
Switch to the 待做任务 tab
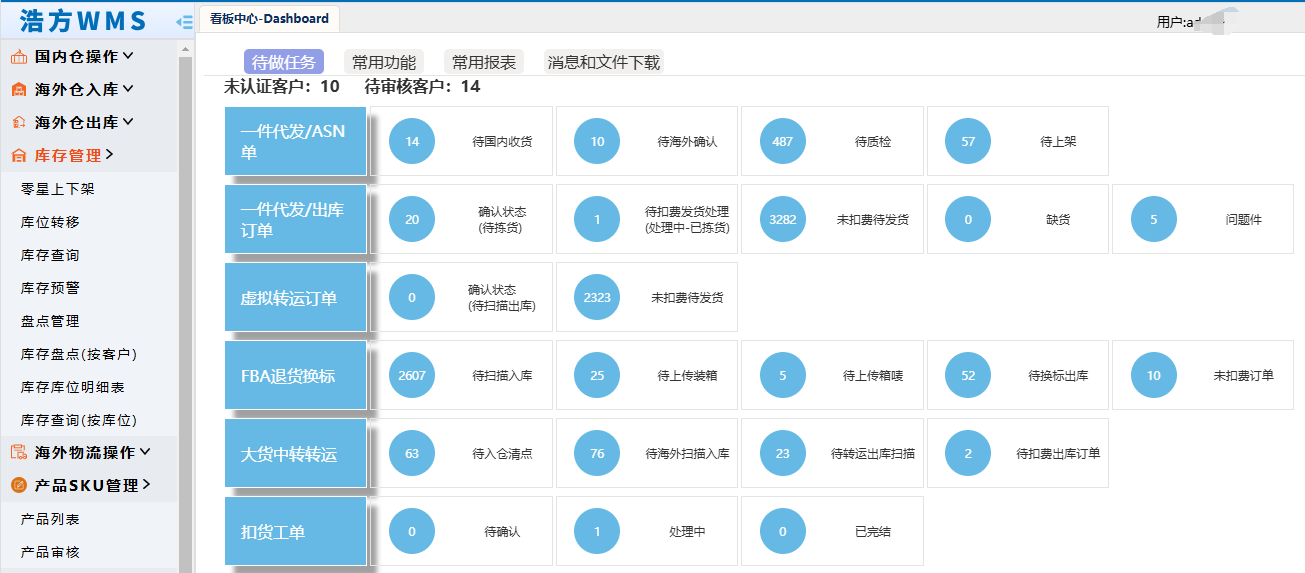click(284, 62)
